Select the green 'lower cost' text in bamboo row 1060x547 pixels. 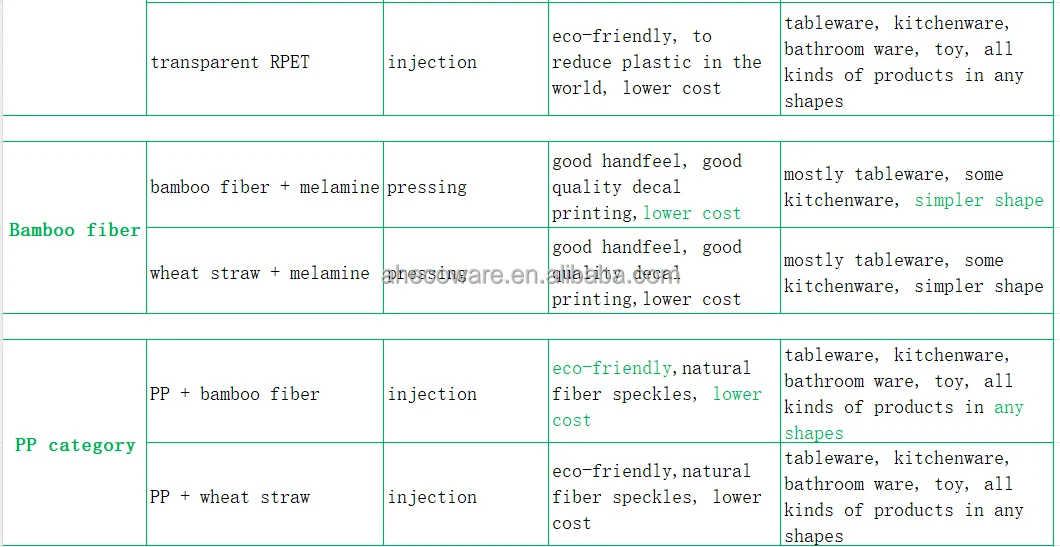(692, 214)
